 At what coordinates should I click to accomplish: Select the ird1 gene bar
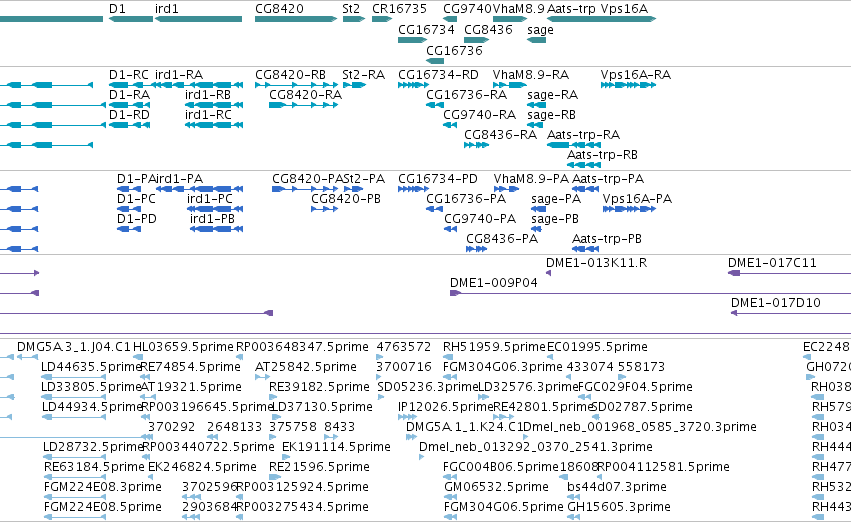coord(199,19)
